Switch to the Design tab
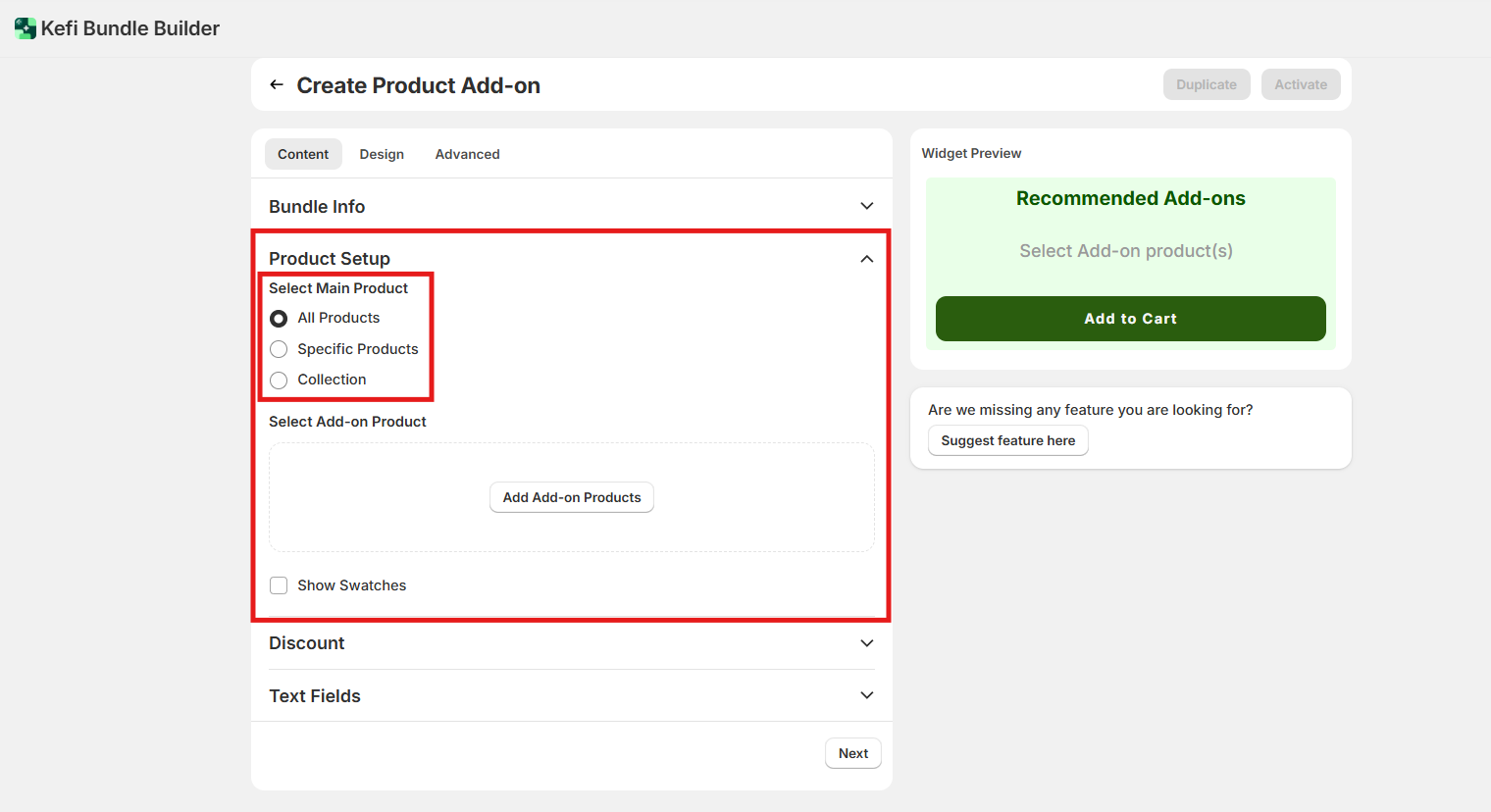This screenshot has width=1491, height=812. coord(382,154)
